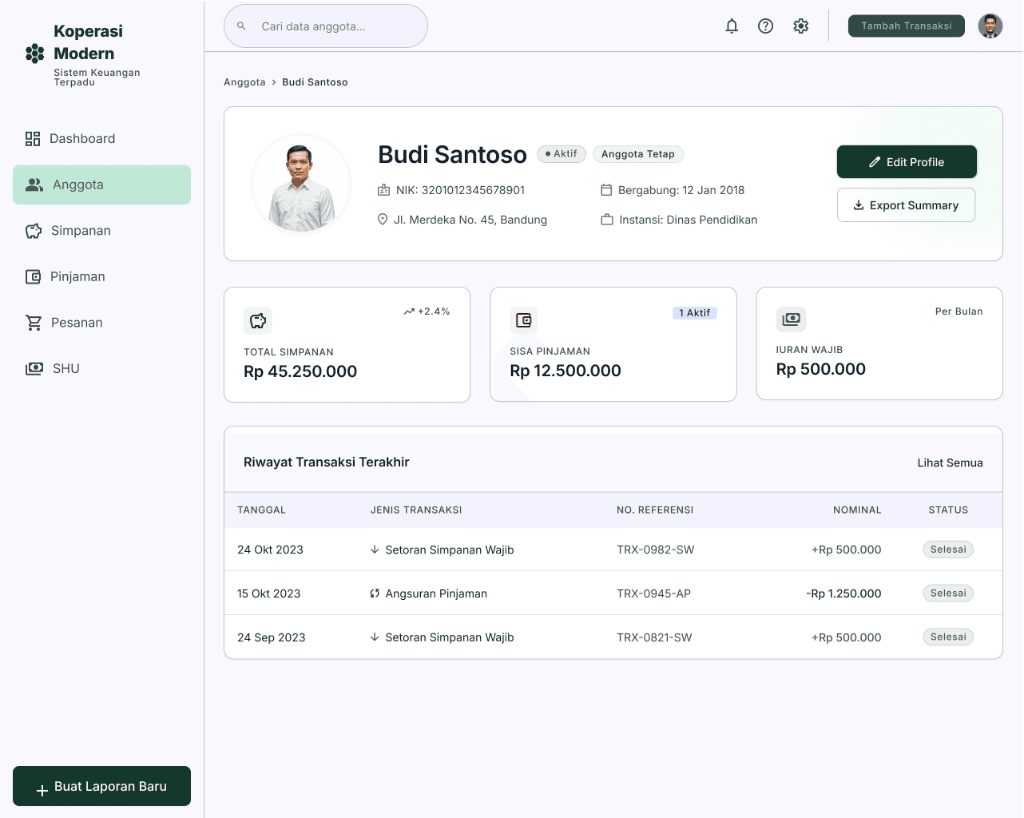Click the NIK ID card icon
1024x818 pixels.
tap(384, 190)
